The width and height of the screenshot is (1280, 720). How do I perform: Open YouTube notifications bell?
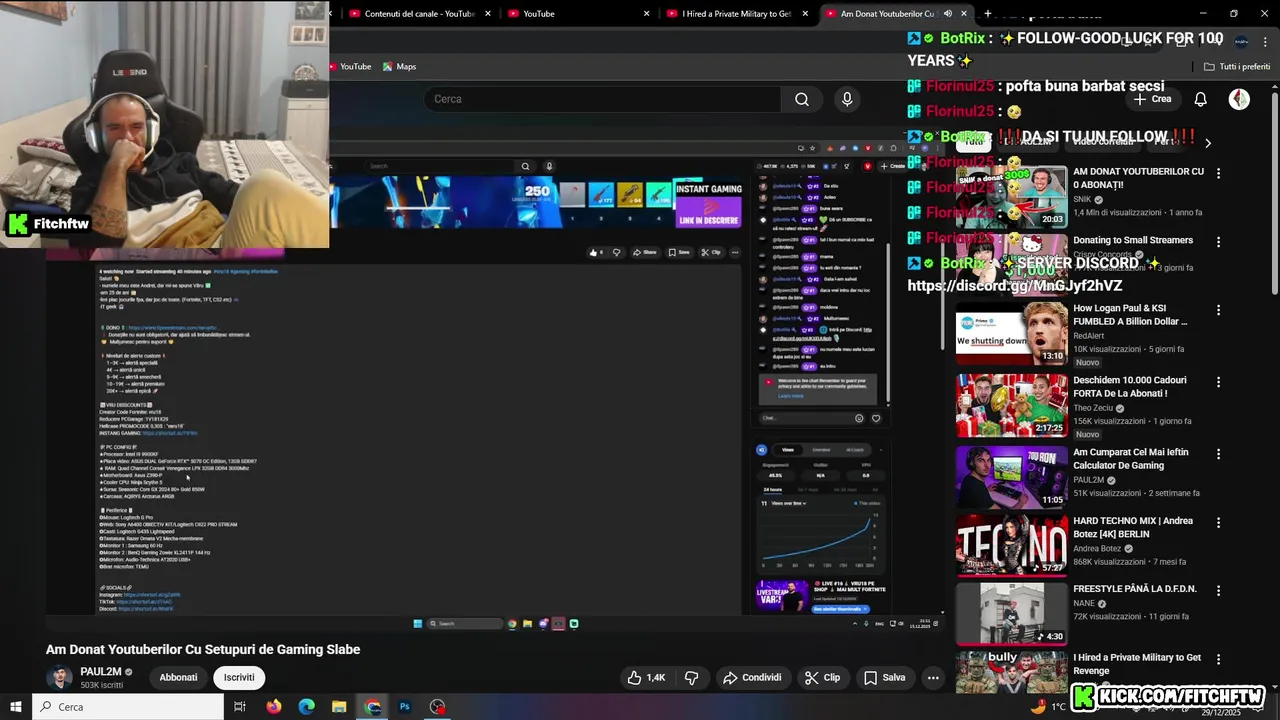[1201, 99]
